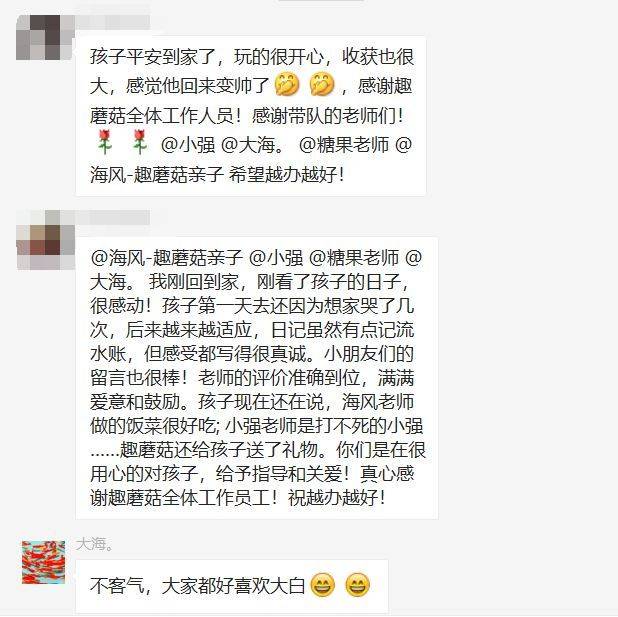Click the second red rose emoji

tap(140, 142)
